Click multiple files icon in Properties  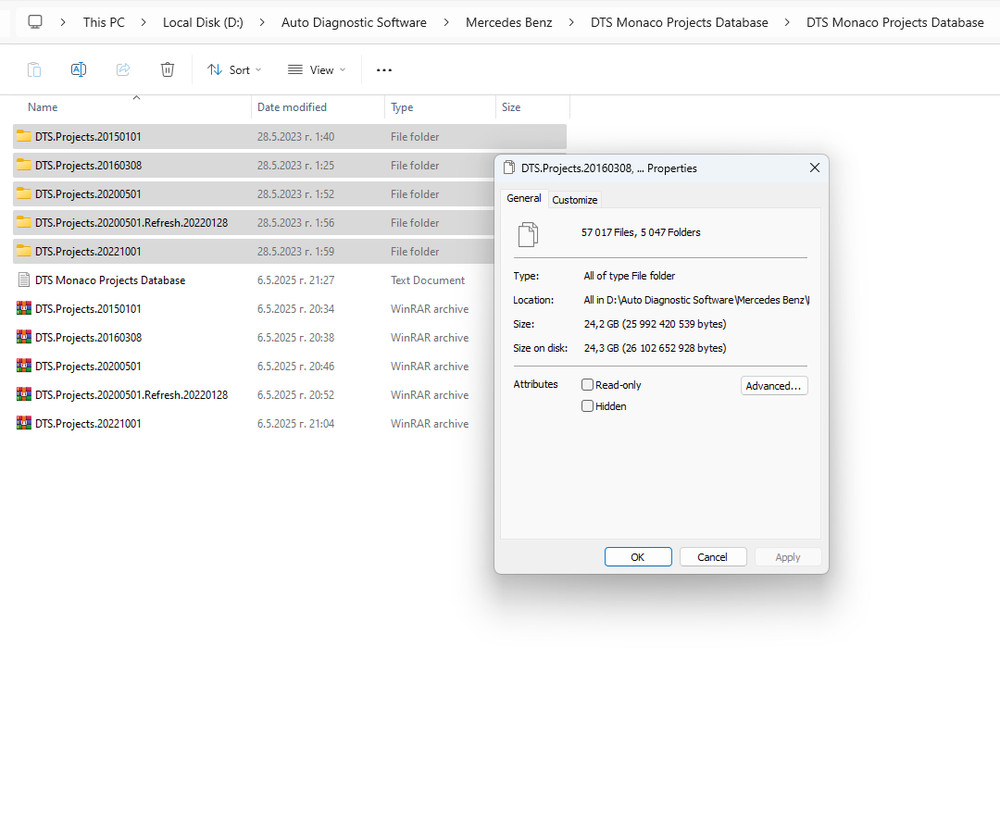pos(528,234)
